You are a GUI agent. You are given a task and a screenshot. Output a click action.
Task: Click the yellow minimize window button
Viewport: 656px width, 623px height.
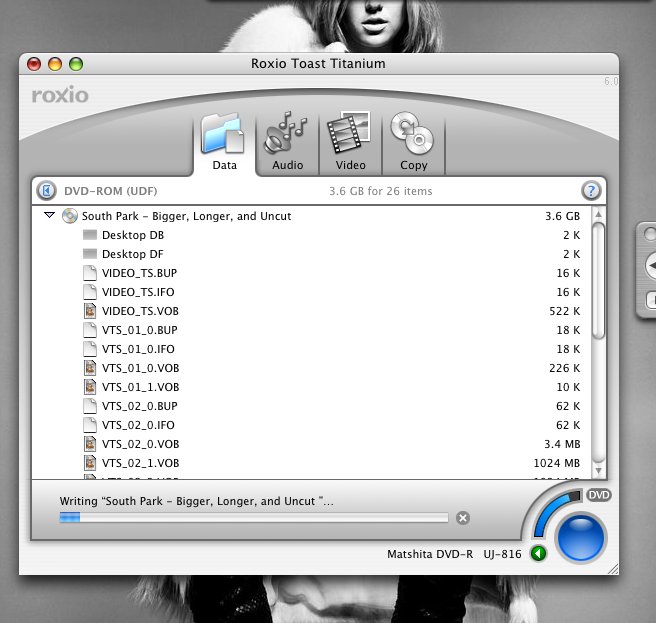(55, 64)
